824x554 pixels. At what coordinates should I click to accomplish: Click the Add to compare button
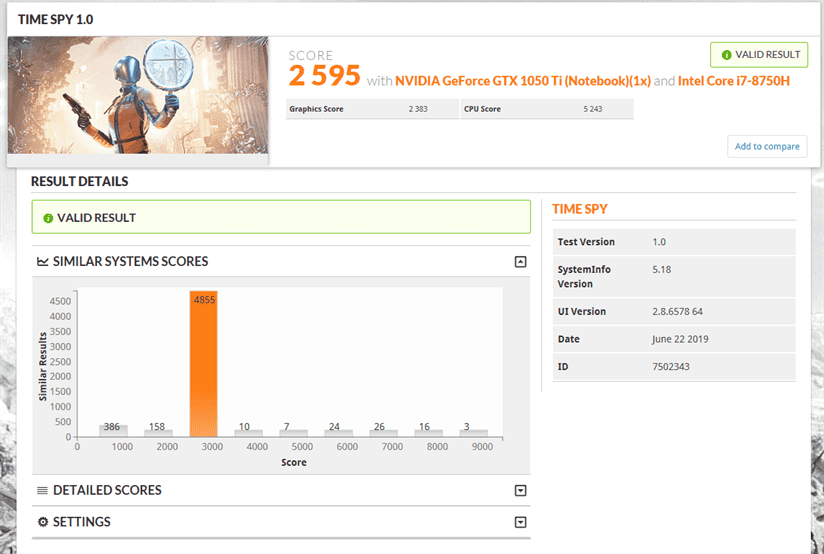pyautogui.click(x=767, y=147)
